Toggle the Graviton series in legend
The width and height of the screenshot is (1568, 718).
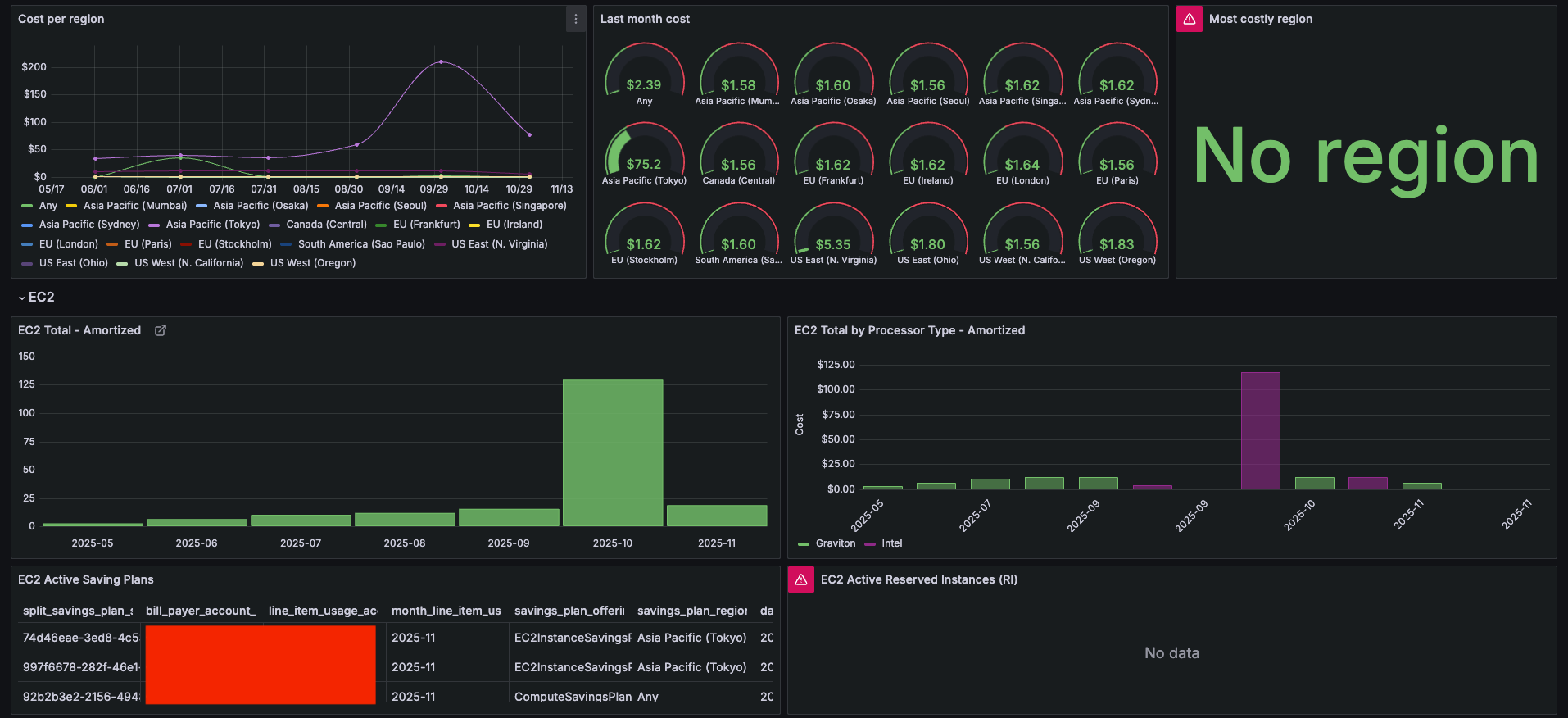835,543
